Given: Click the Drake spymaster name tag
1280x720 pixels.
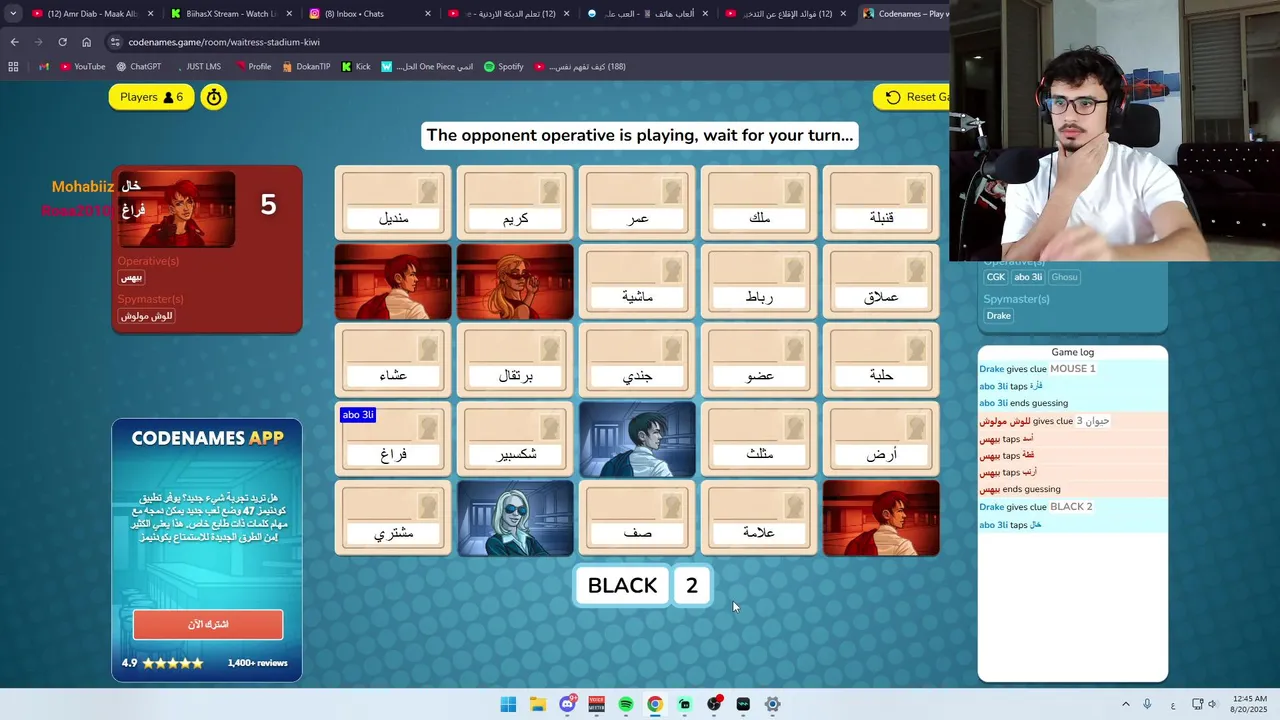Looking at the screenshot, I should pos(999,315).
